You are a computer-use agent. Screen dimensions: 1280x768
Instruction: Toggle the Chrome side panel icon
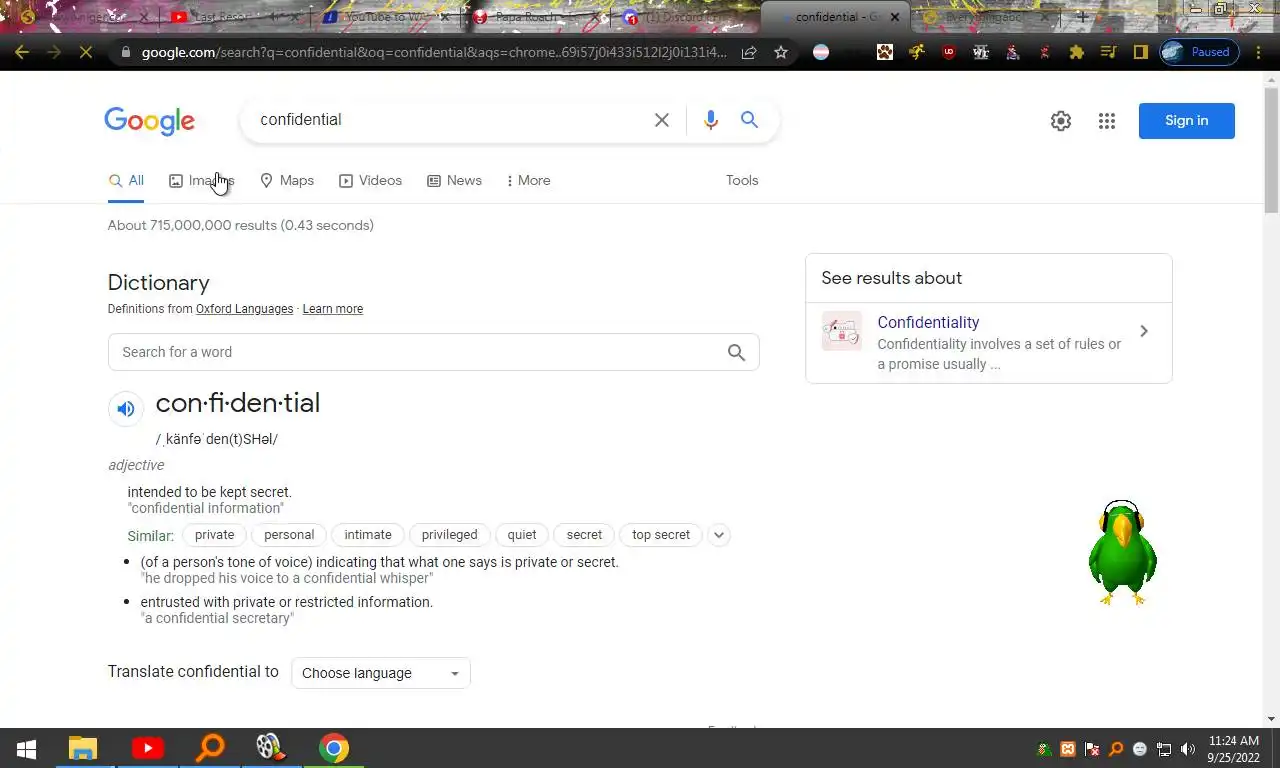[1140, 52]
